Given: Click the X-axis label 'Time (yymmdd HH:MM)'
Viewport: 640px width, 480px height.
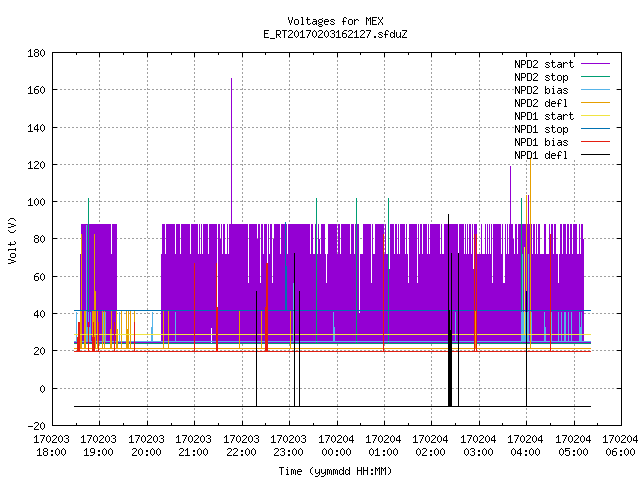Looking at the screenshot, I should [x=335, y=471].
